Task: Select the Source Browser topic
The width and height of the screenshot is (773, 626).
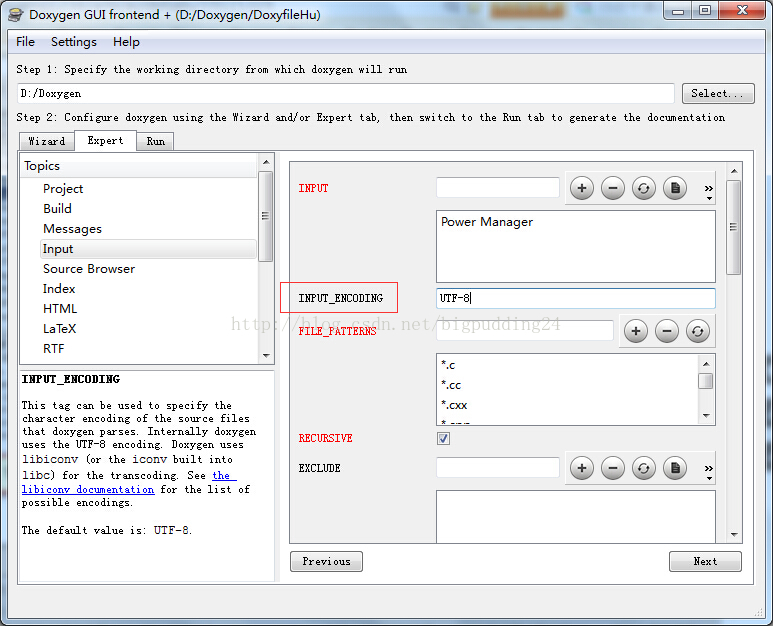Action: click(x=89, y=269)
